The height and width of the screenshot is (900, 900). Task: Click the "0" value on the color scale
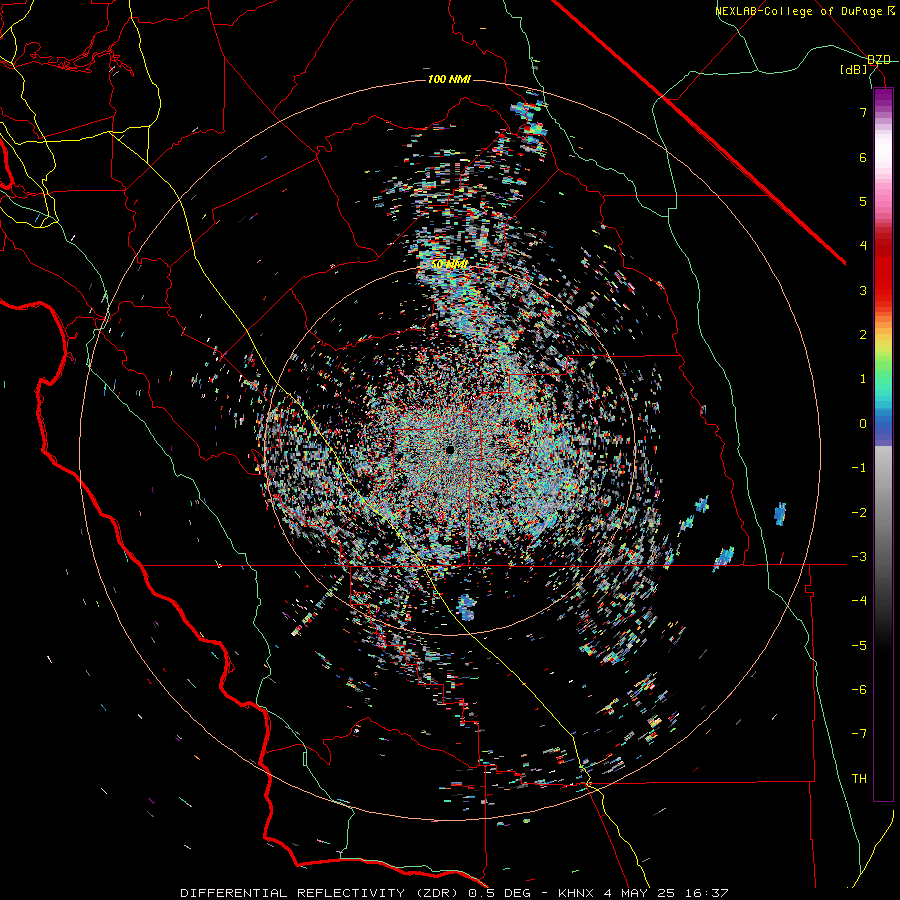863,424
